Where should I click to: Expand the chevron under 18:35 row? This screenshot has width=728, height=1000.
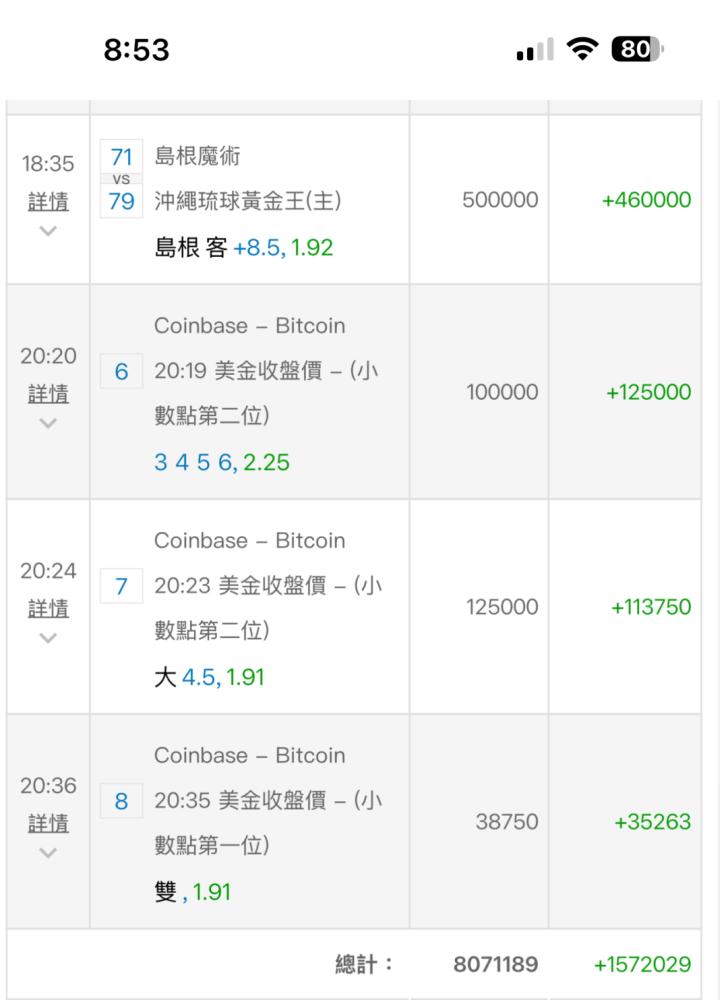point(48,231)
